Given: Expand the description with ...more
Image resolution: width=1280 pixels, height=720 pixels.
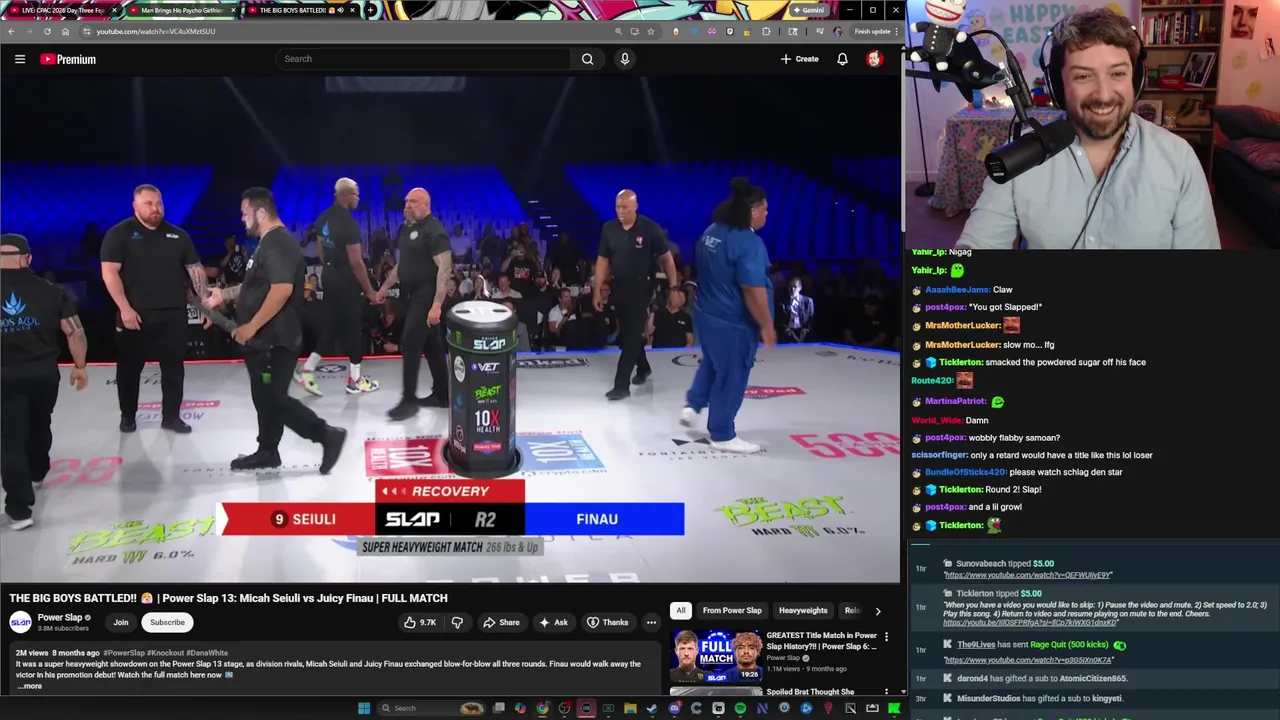Looking at the screenshot, I should pos(30,686).
